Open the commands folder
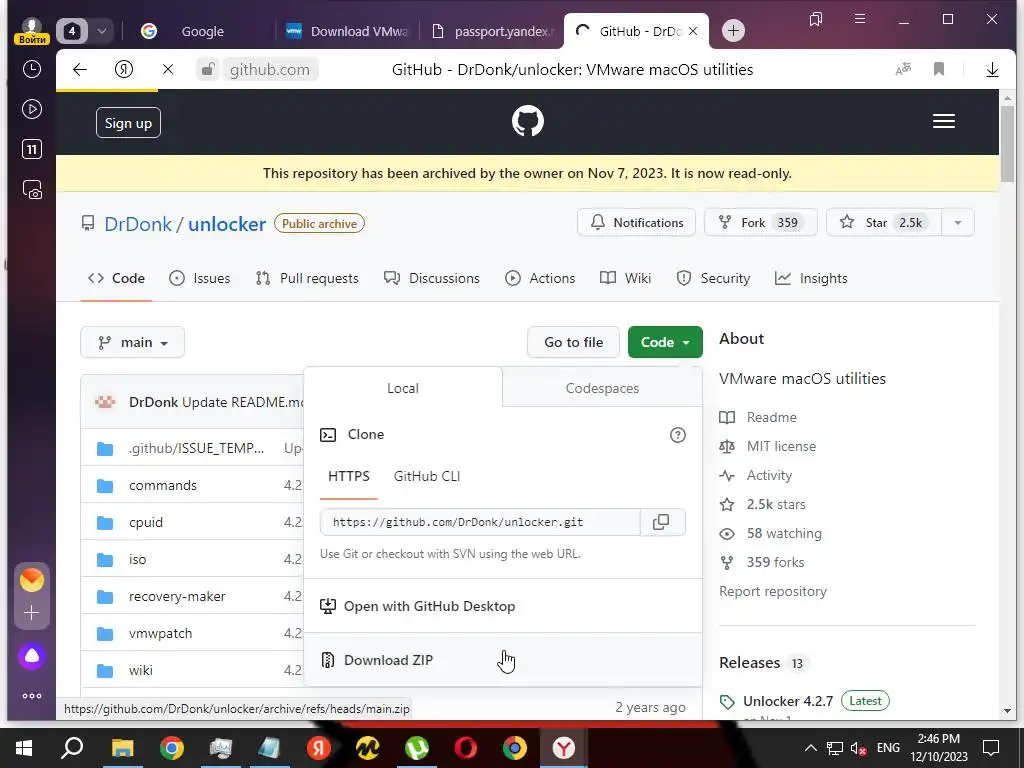The height and width of the screenshot is (768, 1024). point(163,486)
